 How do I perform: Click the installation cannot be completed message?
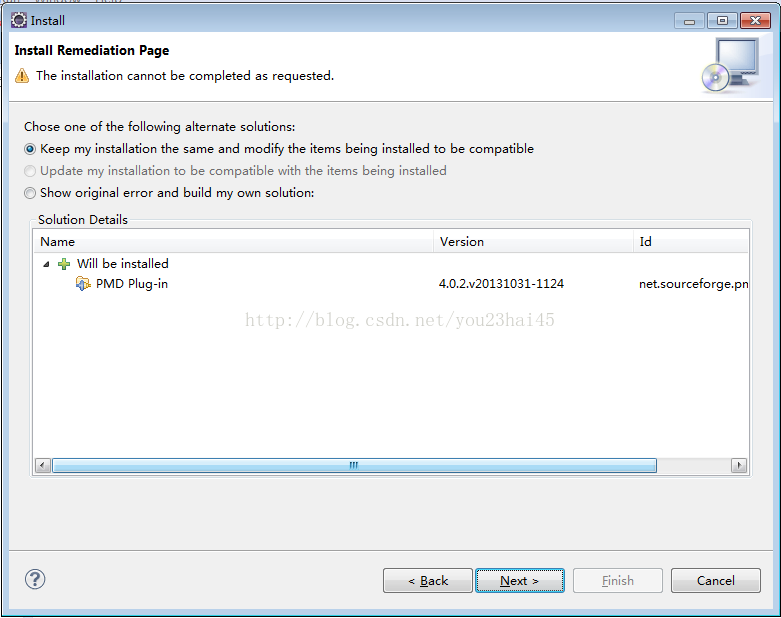tap(185, 76)
